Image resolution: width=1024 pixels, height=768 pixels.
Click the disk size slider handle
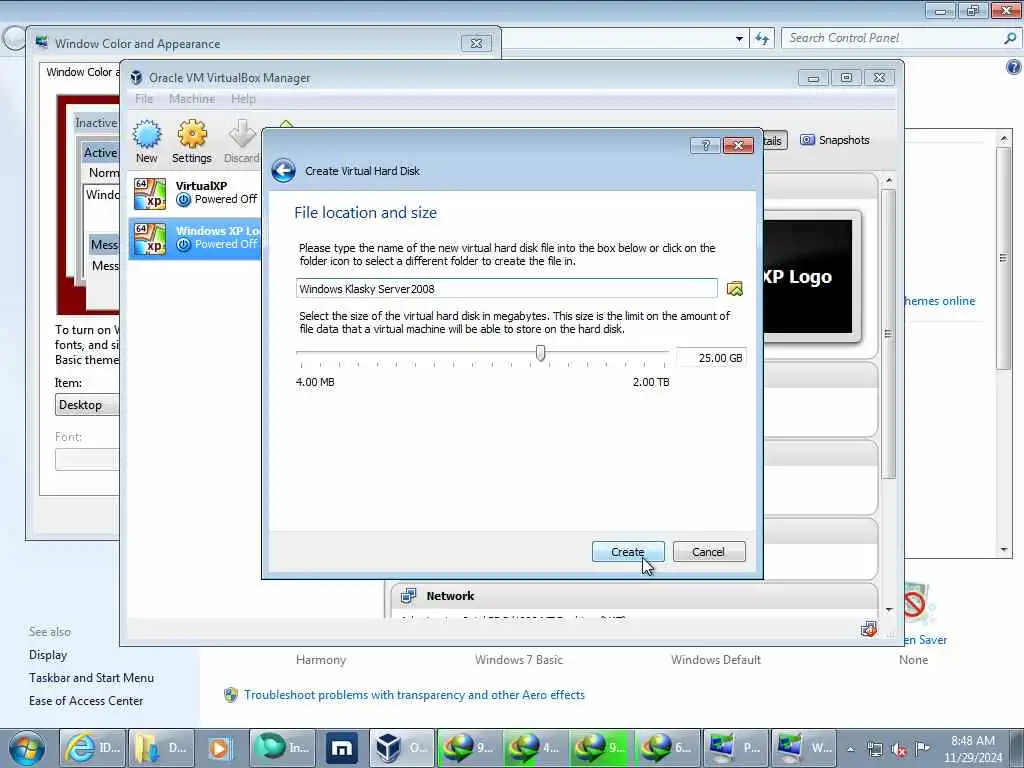[x=541, y=353]
